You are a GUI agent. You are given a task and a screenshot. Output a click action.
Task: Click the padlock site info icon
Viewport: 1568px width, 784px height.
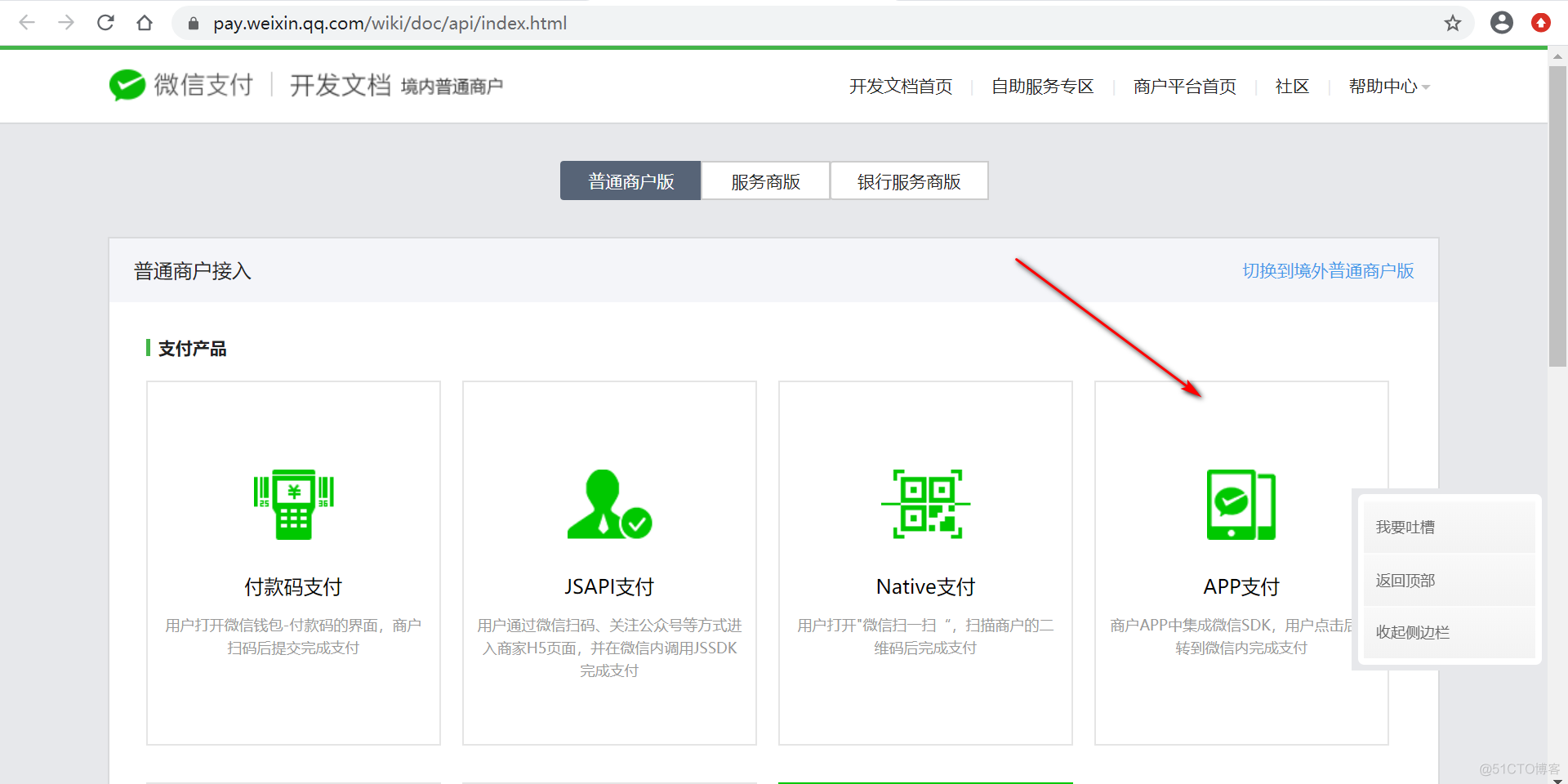(x=194, y=24)
